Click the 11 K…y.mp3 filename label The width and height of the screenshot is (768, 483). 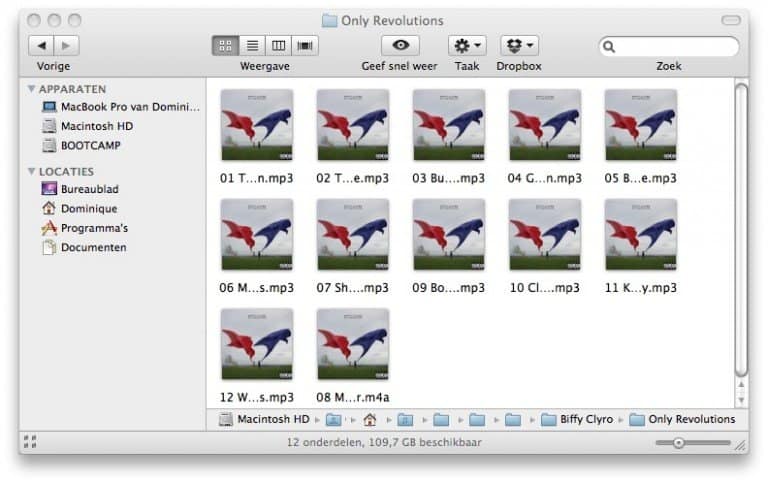[641, 288]
